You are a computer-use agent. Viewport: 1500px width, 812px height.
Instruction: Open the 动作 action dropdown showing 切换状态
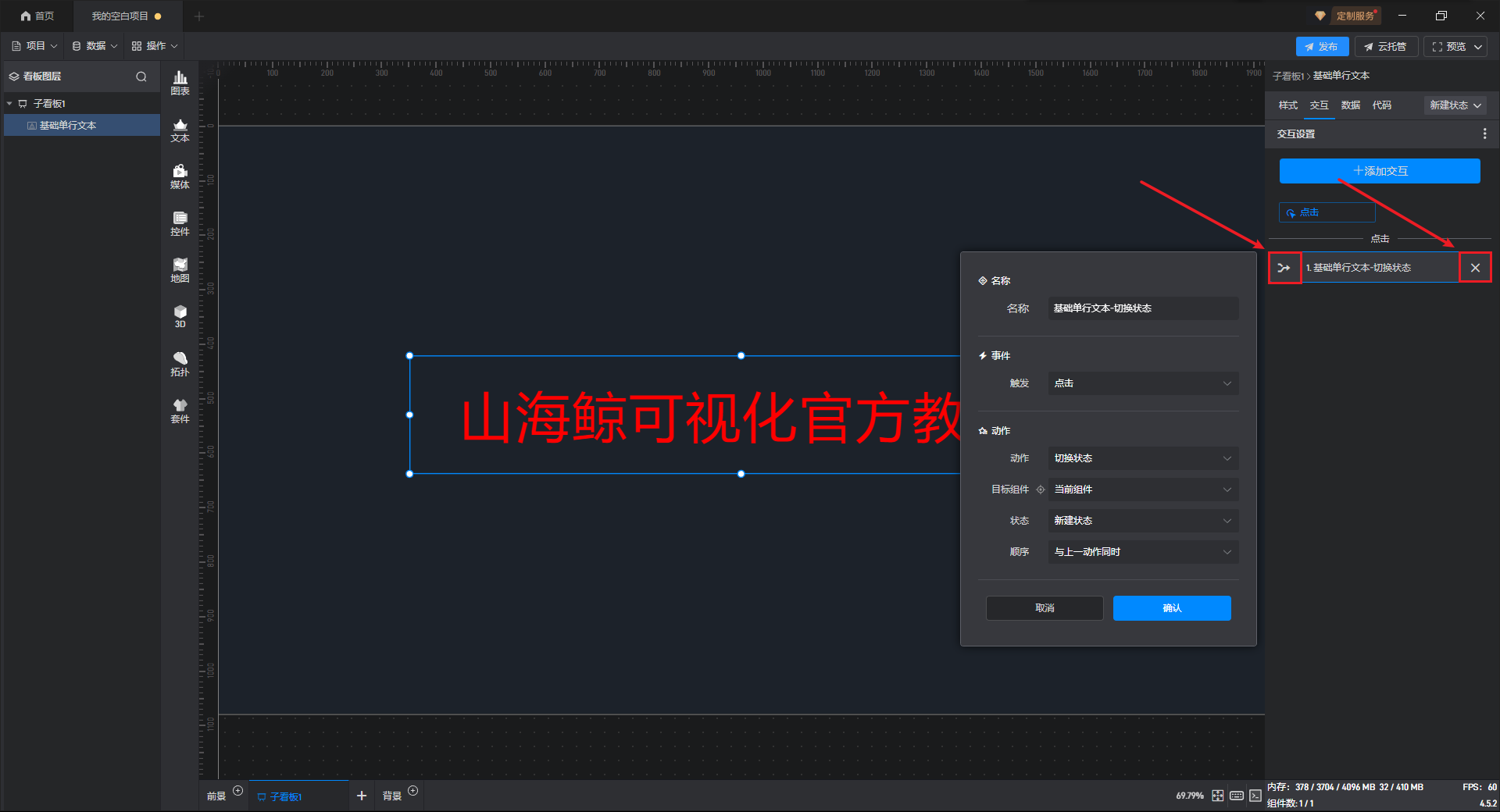coord(1142,458)
